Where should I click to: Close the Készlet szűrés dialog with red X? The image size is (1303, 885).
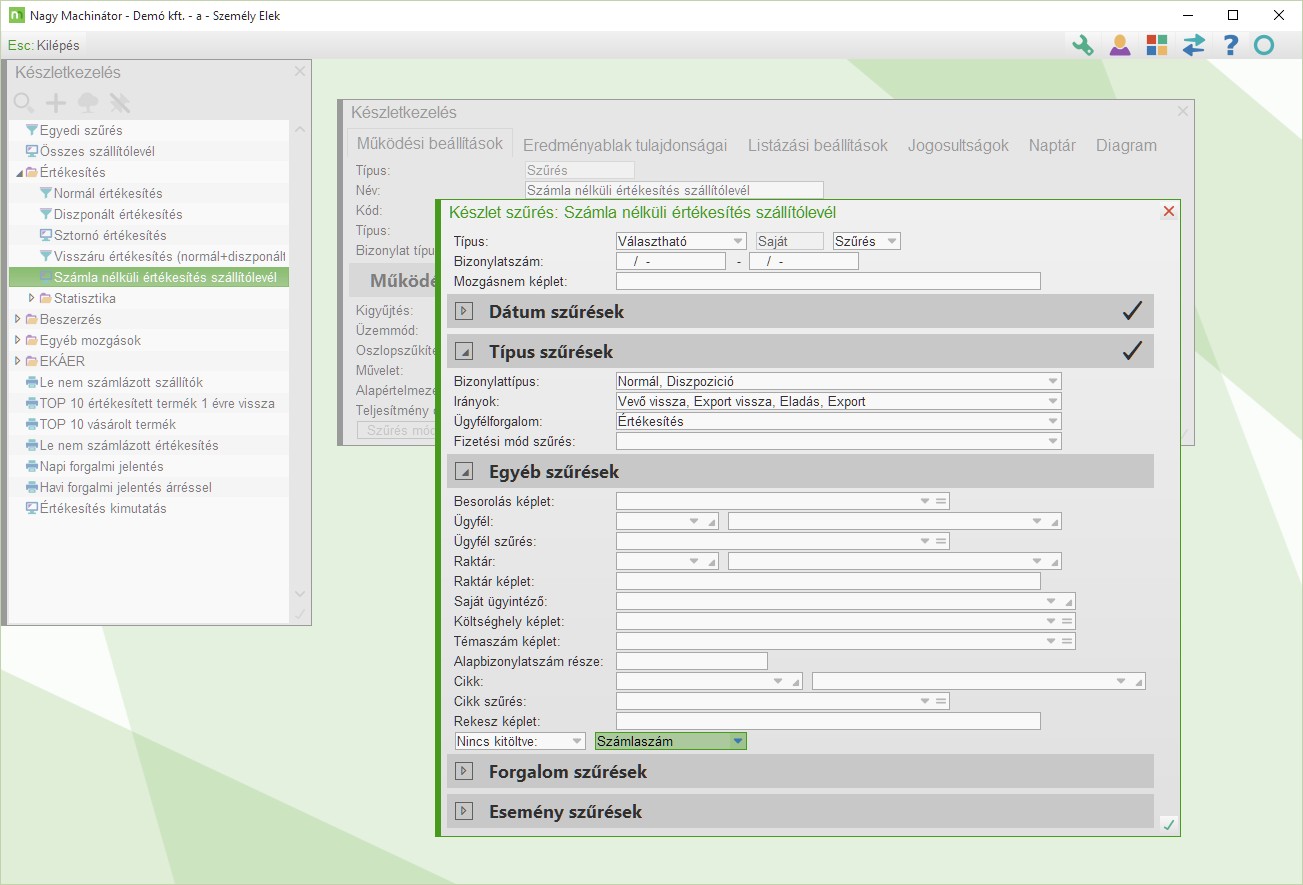click(1169, 212)
